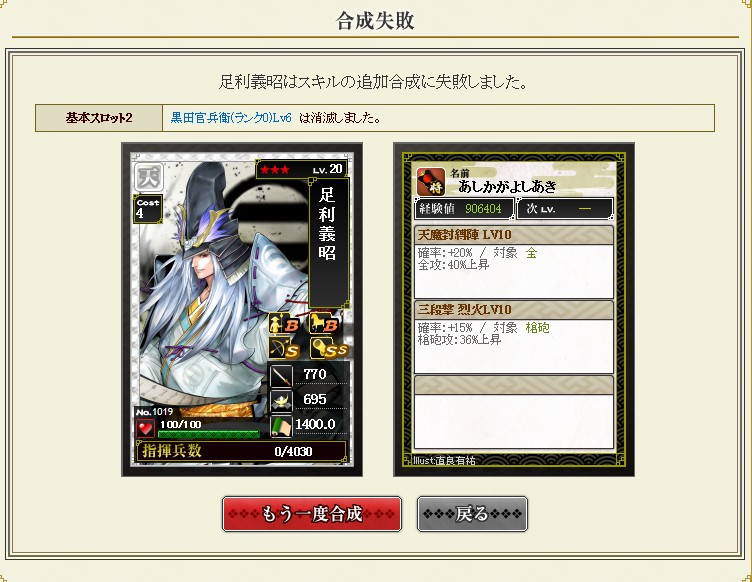
Task: Click the helmet defense stat icon
Action: click(x=281, y=401)
